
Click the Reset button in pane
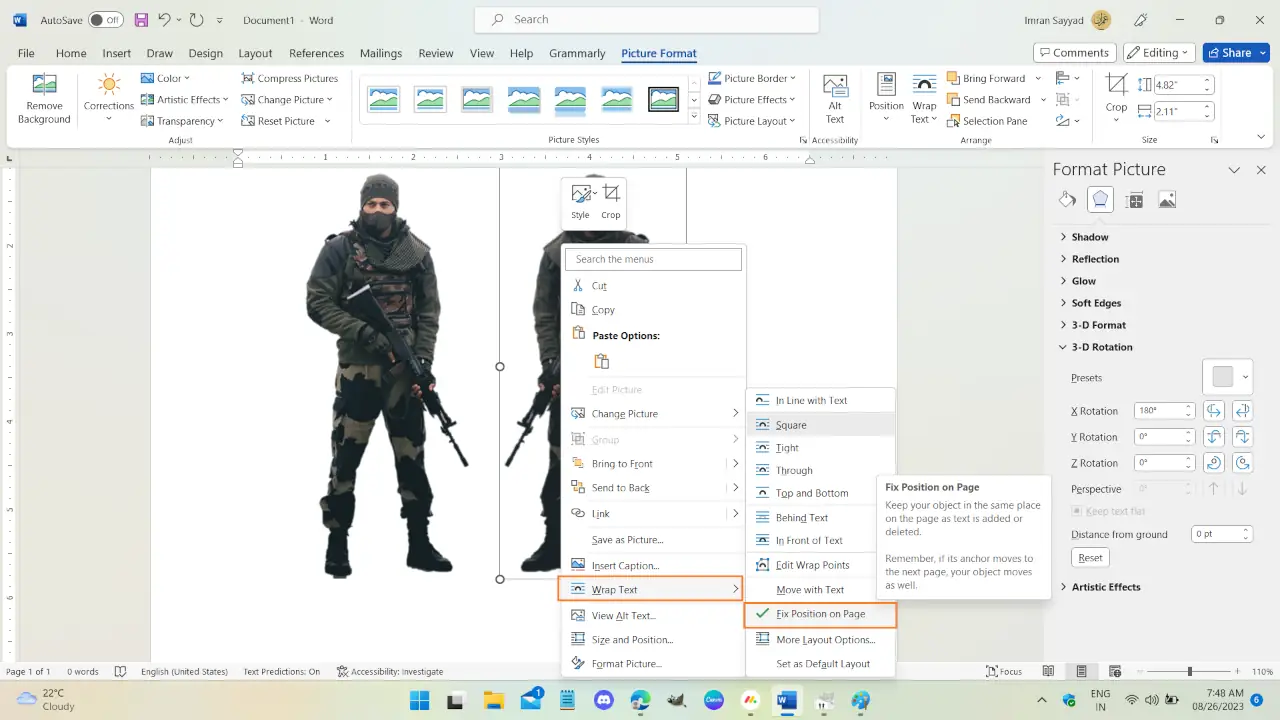1090,558
